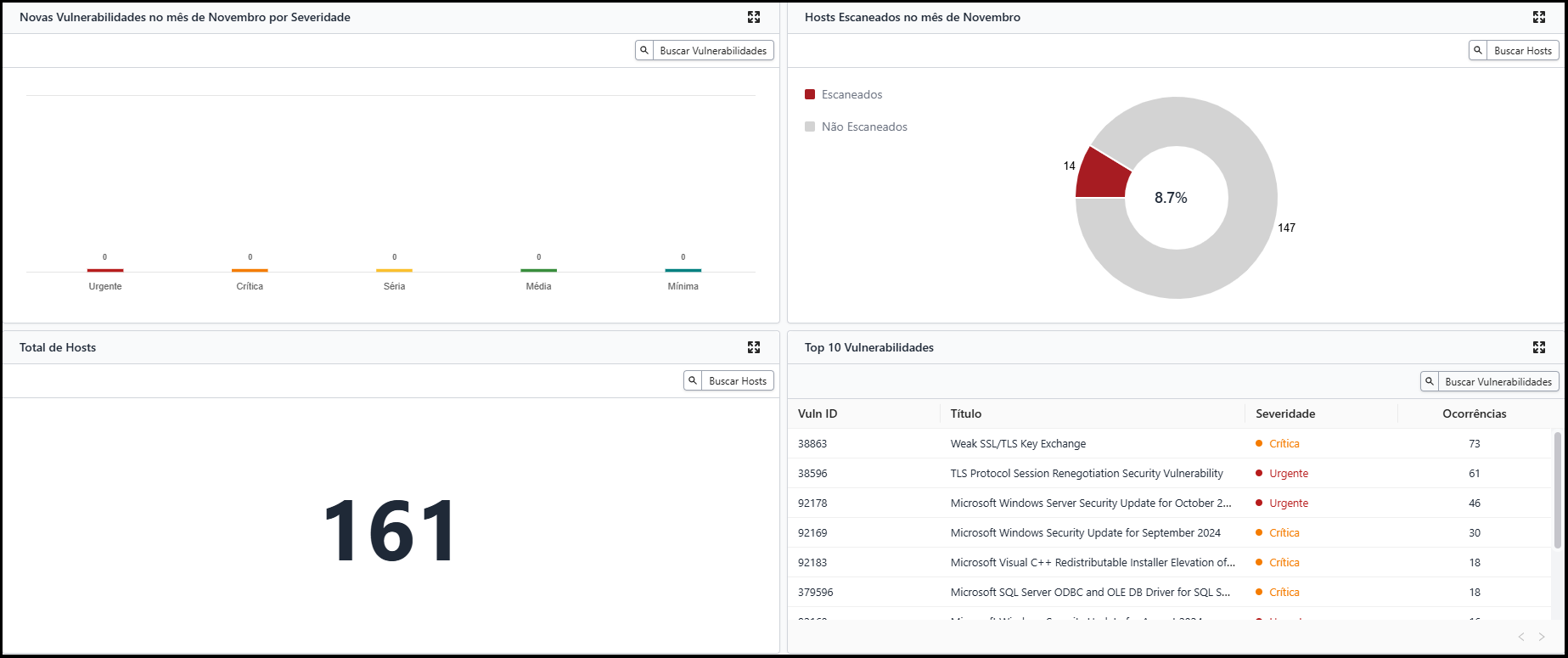Click the magnifier icon in Hosts Escaneados panel
The width and height of the screenshot is (1568, 658).
[1478, 51]
